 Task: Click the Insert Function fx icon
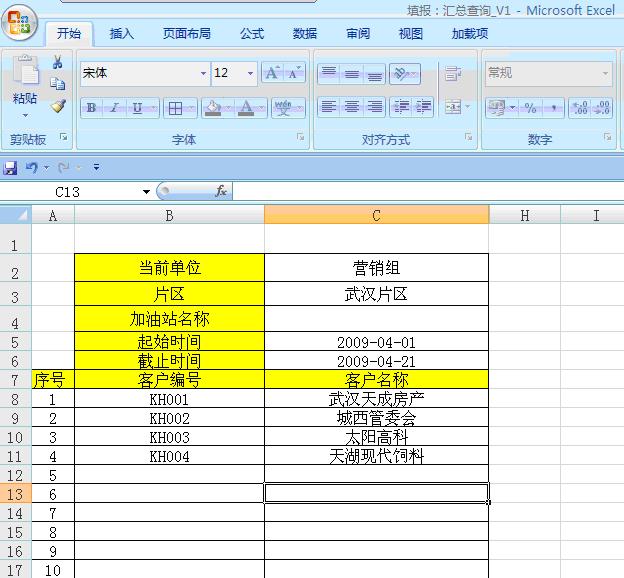pos(221,191)
